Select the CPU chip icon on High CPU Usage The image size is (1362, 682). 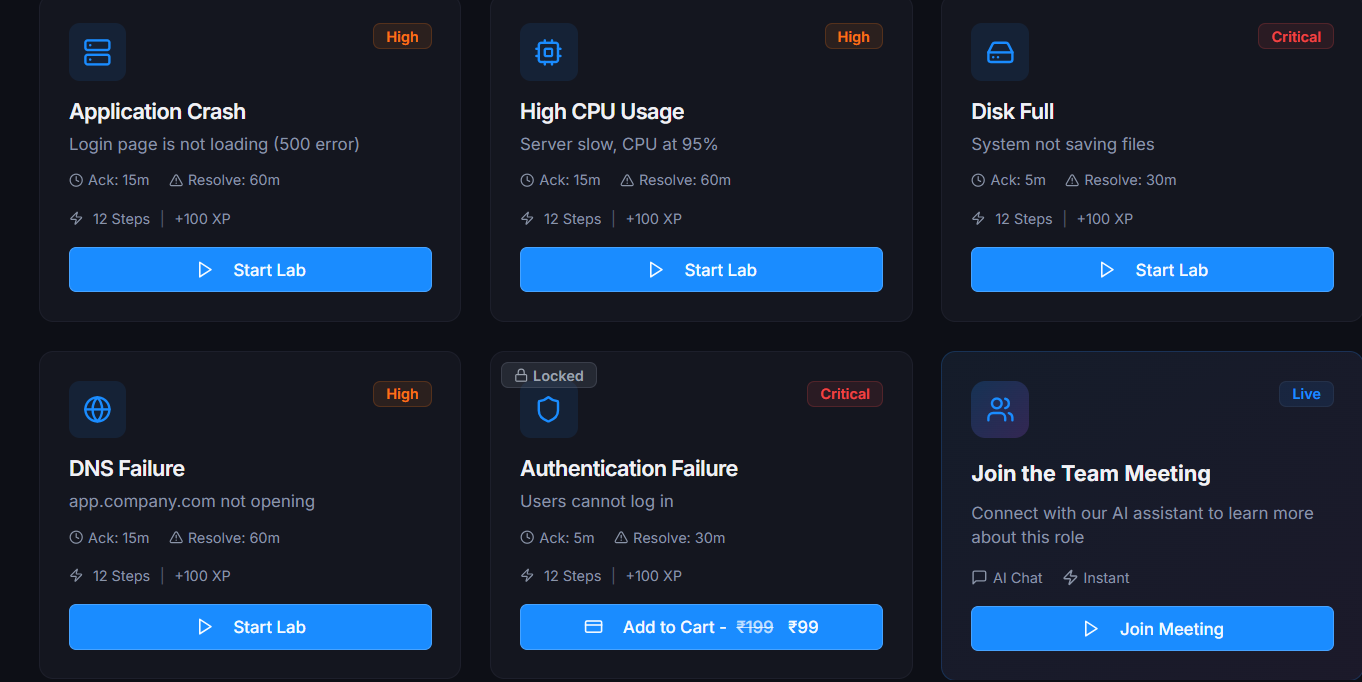548,52
